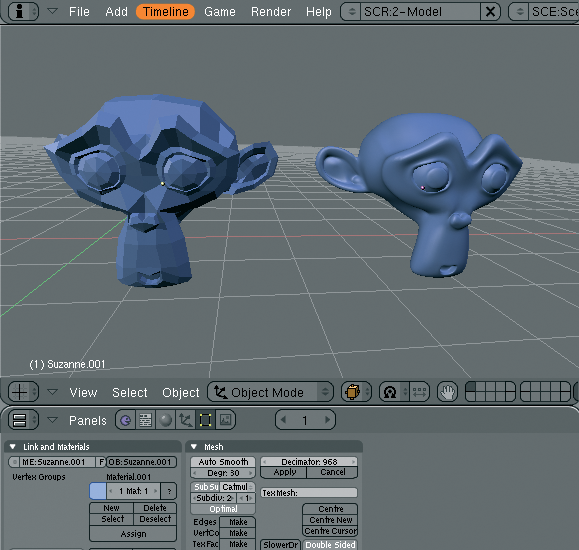The height and width of the screenshot is (550, 579).
Task: Open the Game menu
Action: click(x=220, y=12)
